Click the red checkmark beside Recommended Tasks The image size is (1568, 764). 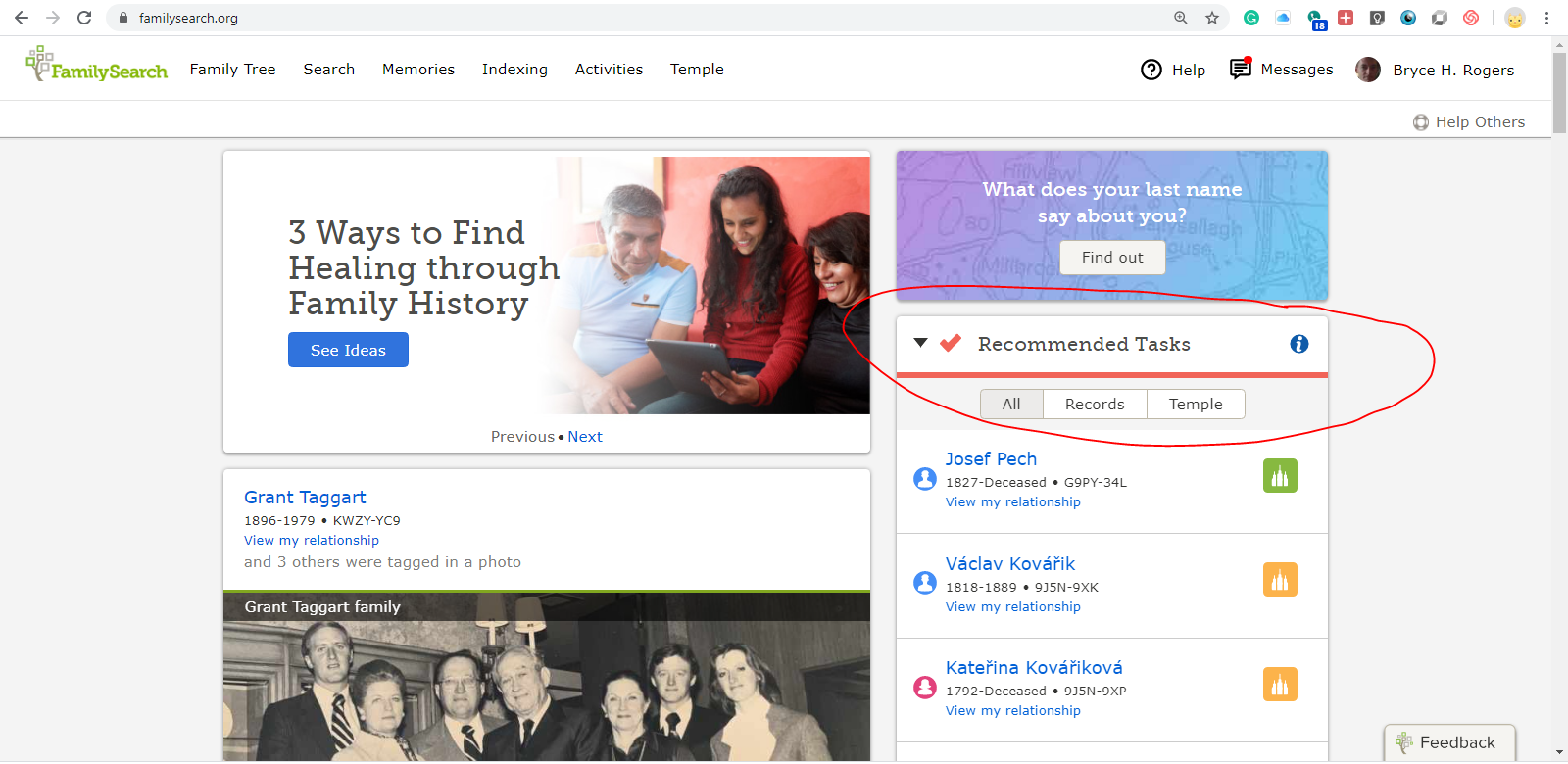(951, 343)
